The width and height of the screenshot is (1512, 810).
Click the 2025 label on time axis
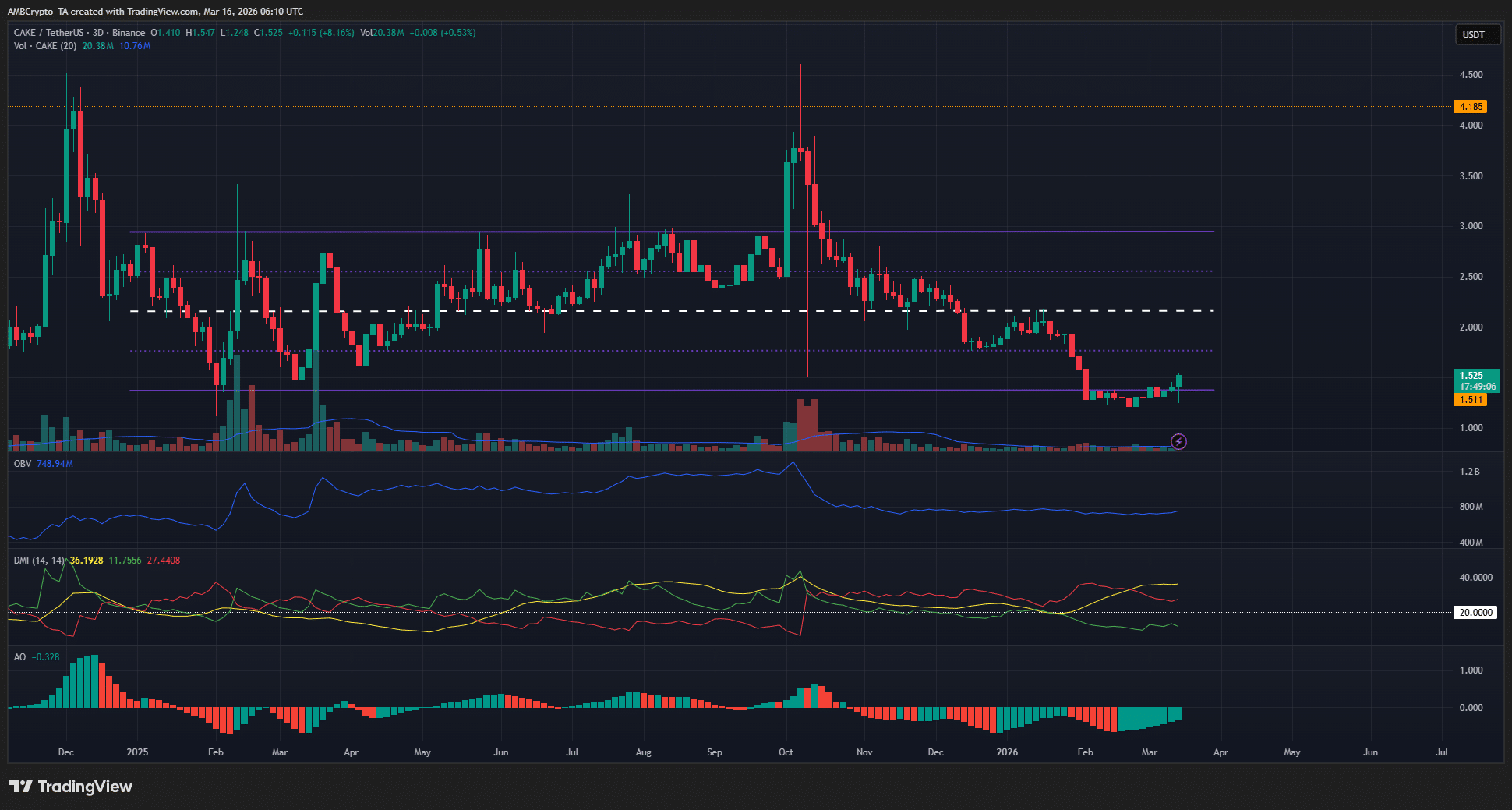point(137,752)
